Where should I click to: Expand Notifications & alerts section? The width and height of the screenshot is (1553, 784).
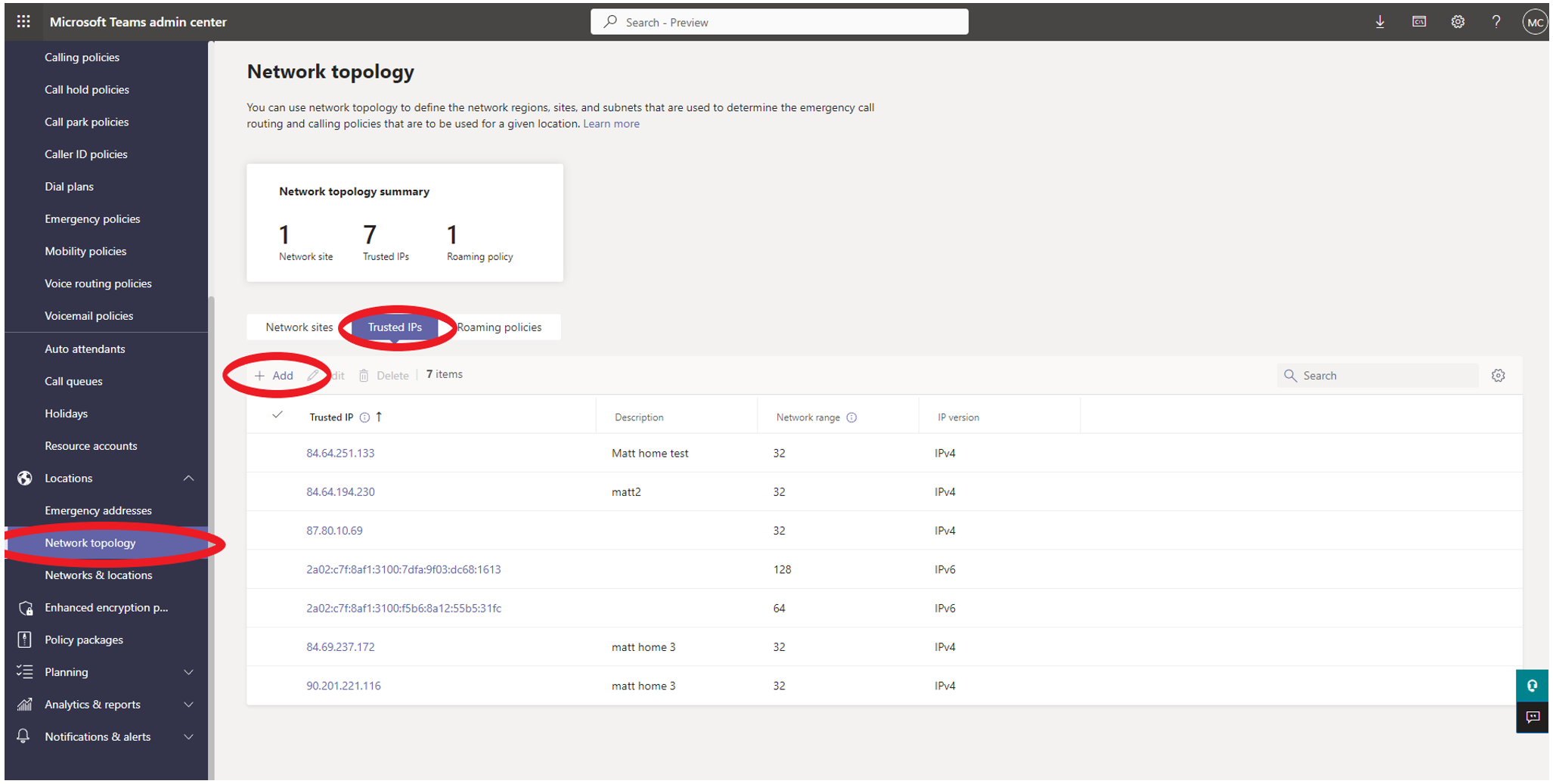click(188, 737)
